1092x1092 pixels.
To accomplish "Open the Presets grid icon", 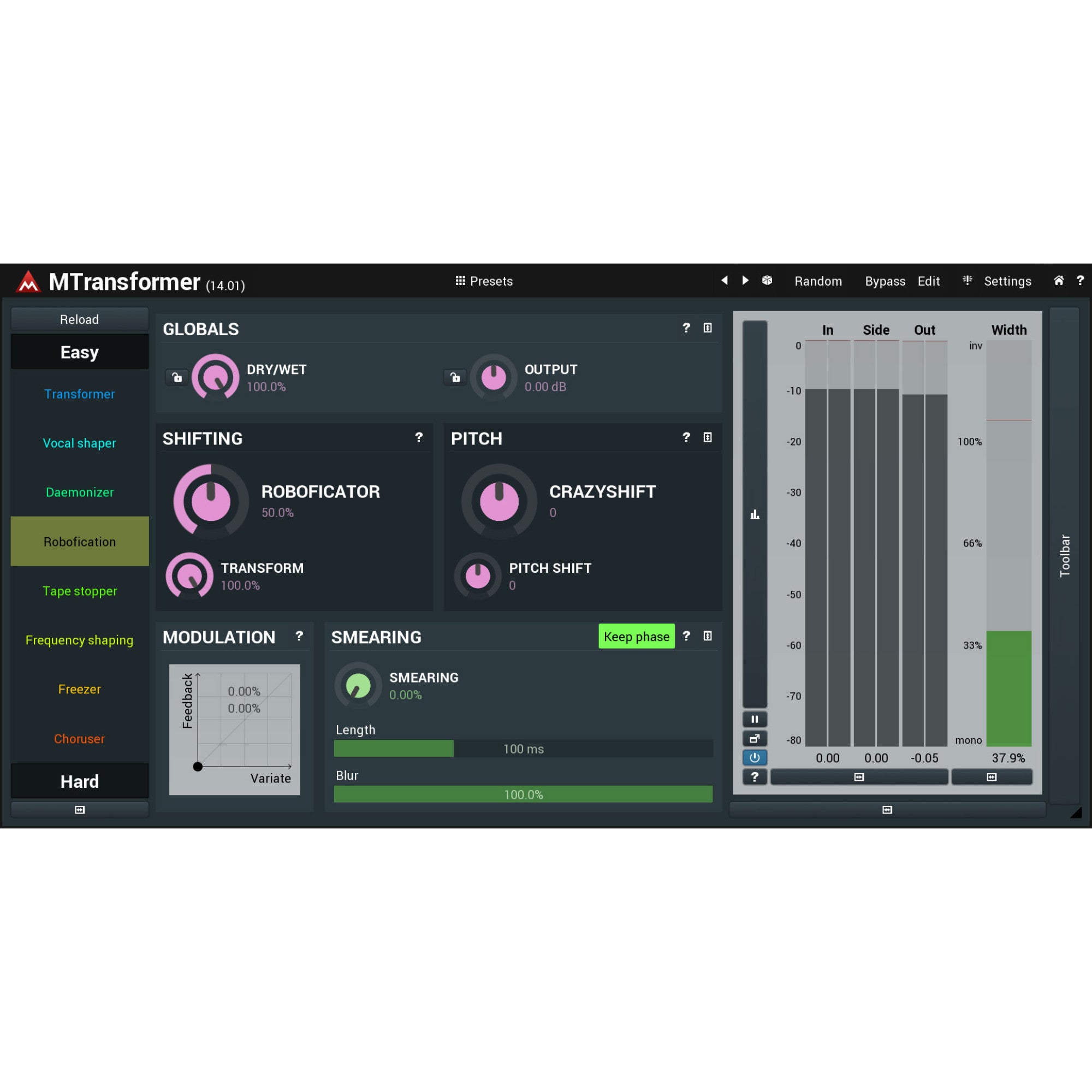I will (x=460, y=280).
